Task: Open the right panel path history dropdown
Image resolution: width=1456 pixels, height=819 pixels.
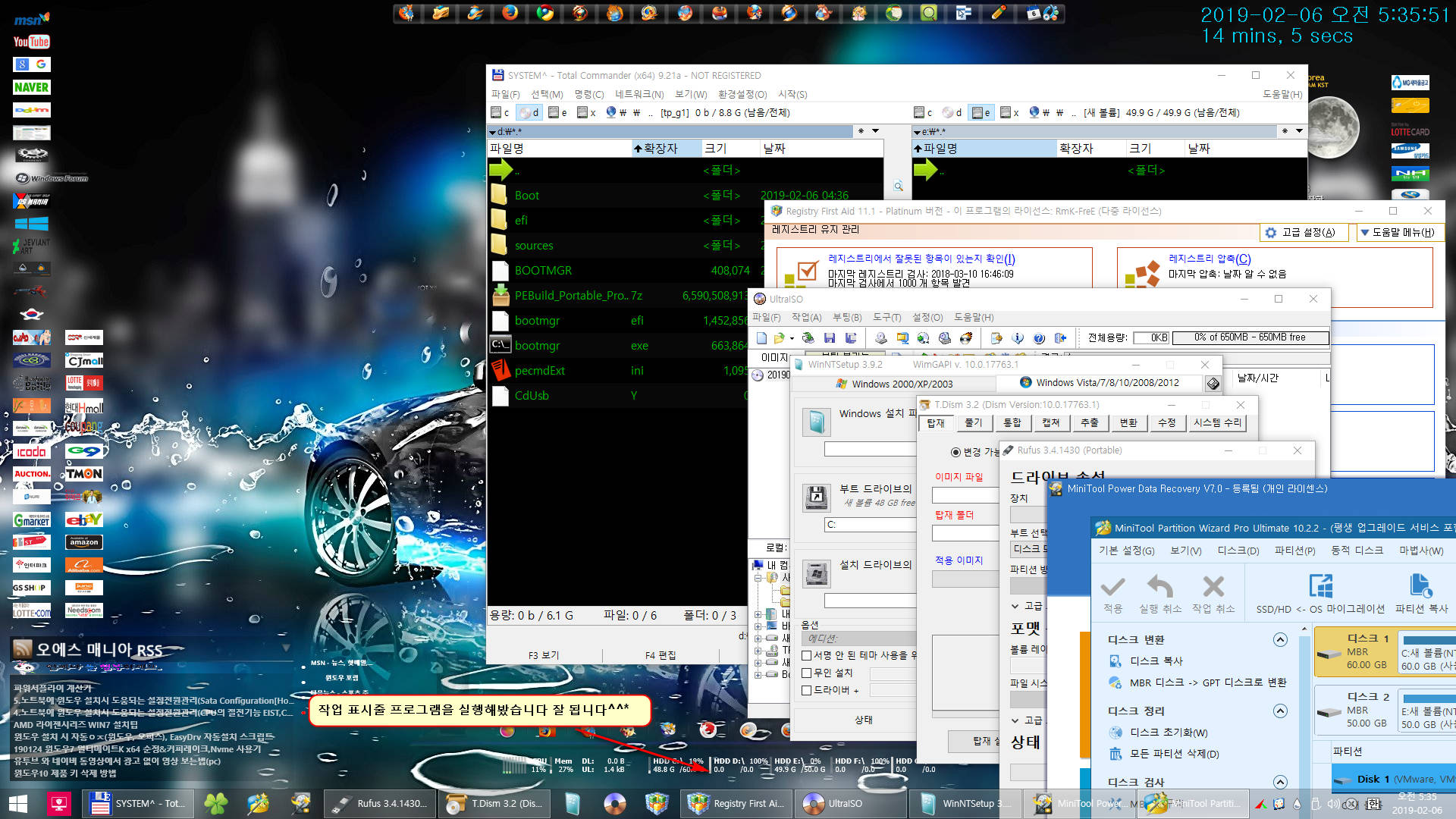Action: point(1299,131)
